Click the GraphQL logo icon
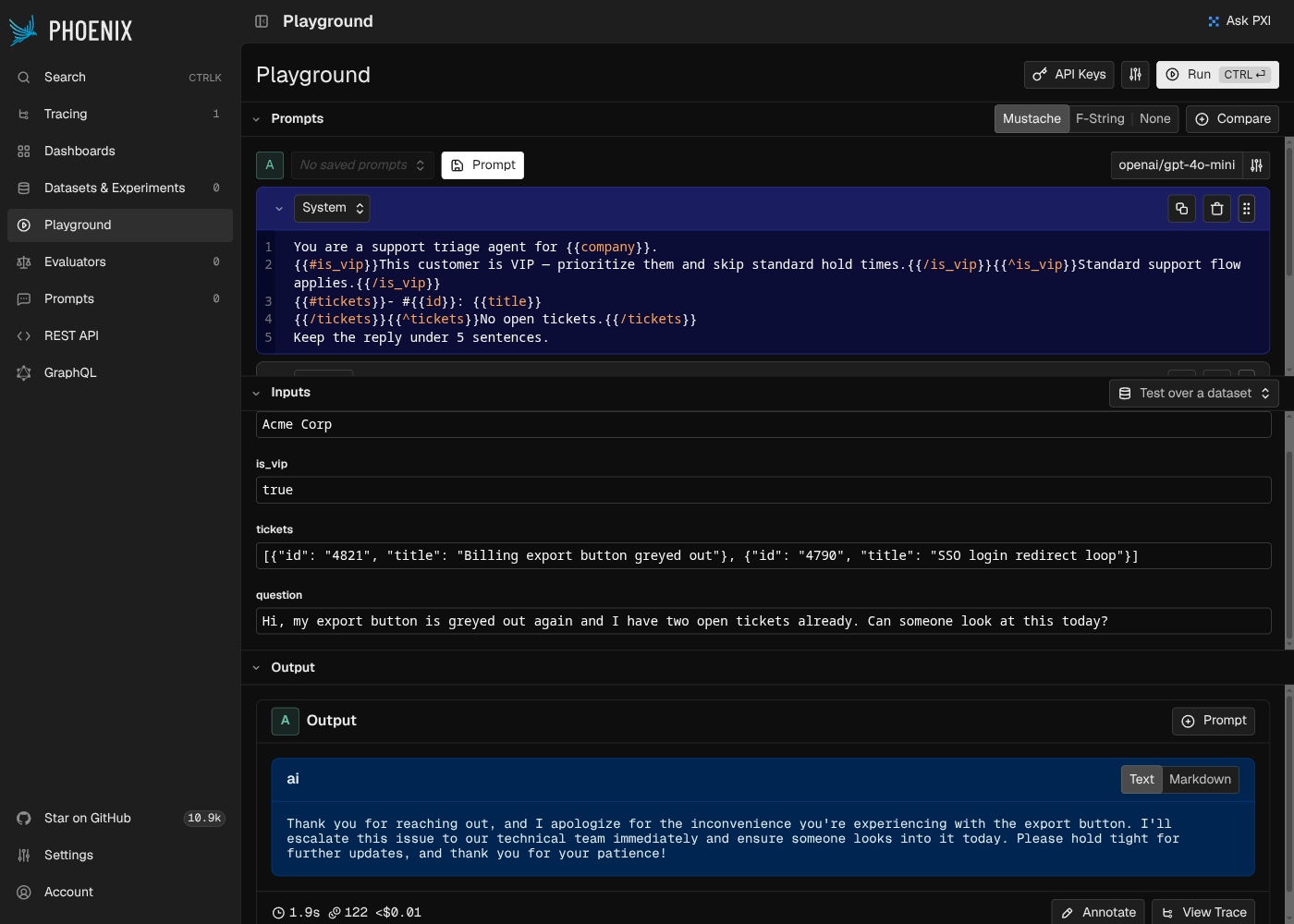The height and width of the screenshot is (924, 1294). (24, 373)
